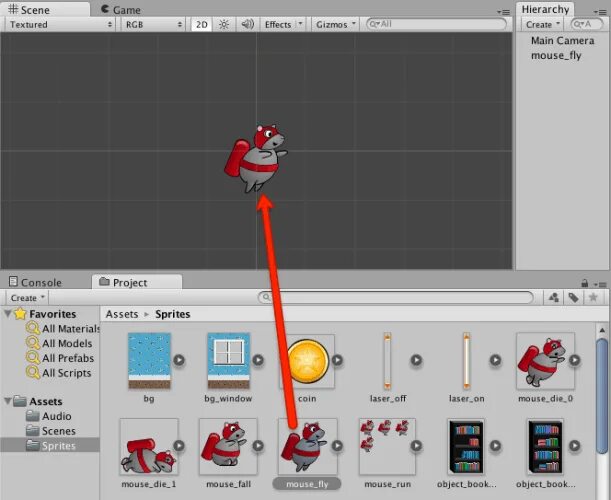Open Scene panel options menu icon
This screenshot has height=500, width=611.
tap(504, 12)
